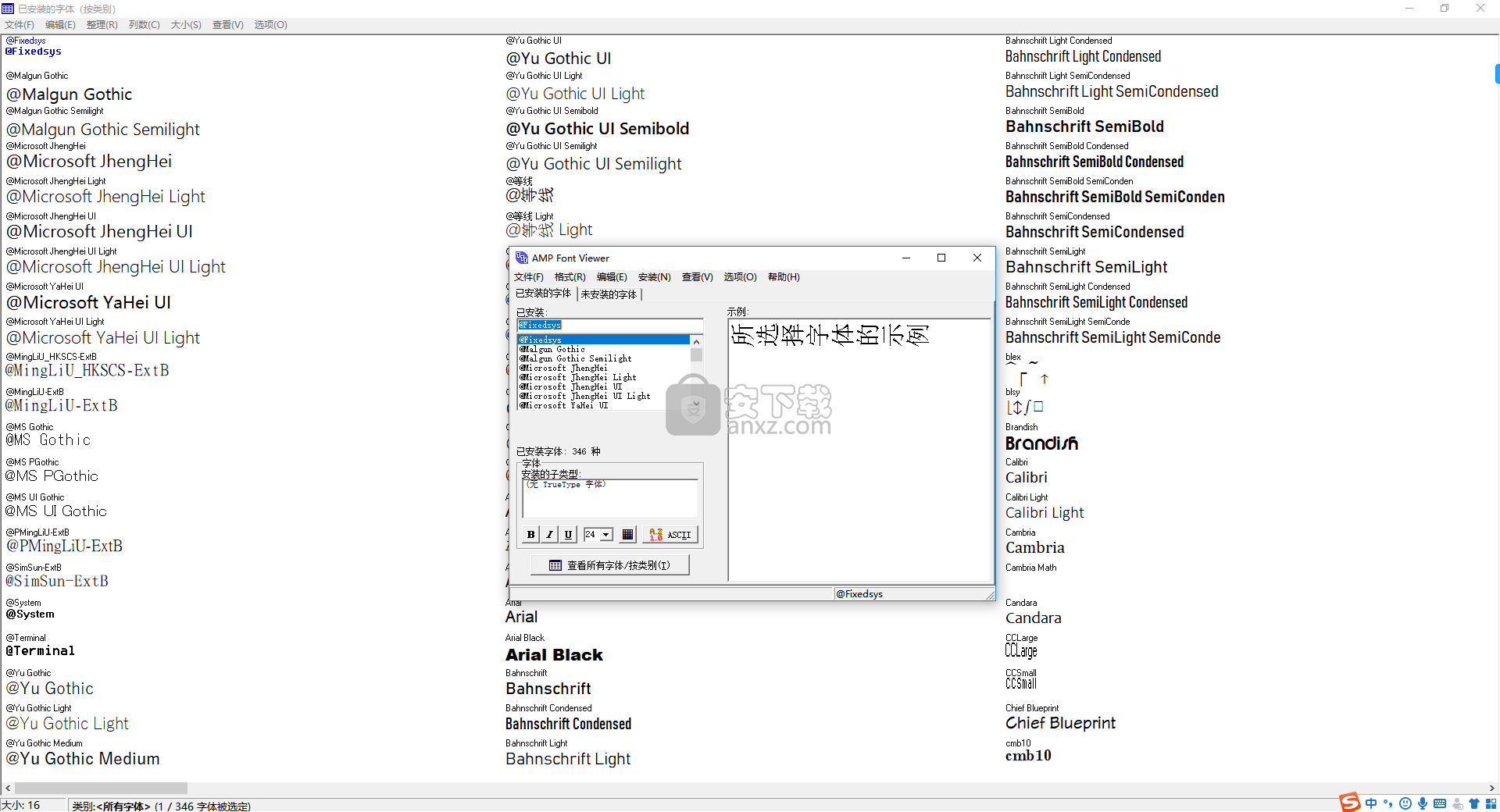Click AMP Font Viewer title icon
This screenshot has width=1500, height=812.
[522, 258]
